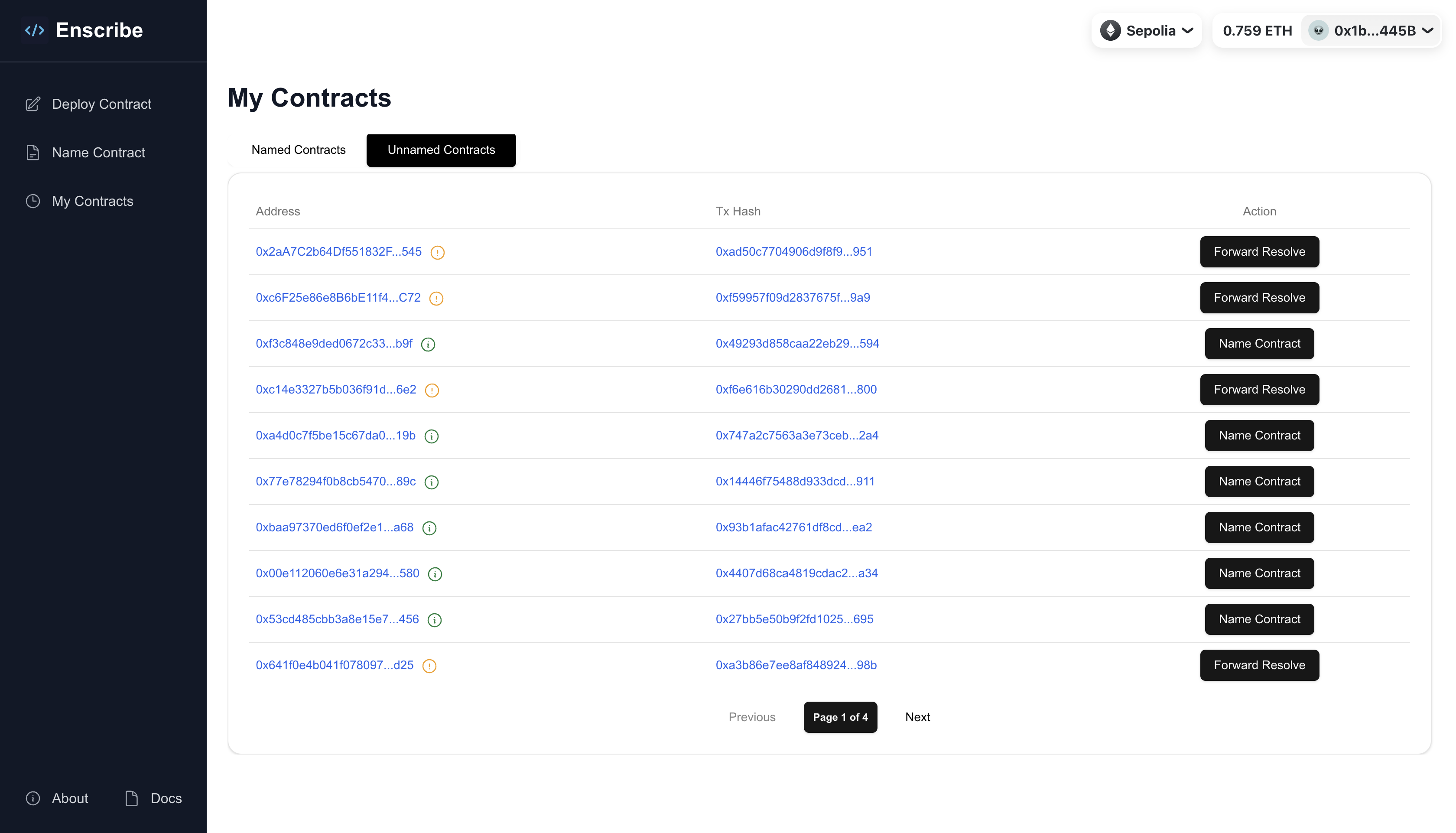Open address 0xc14e3327b5b036f91d...6e2
Viewport: 1456px width, 833px height.
tap(336, 390)
